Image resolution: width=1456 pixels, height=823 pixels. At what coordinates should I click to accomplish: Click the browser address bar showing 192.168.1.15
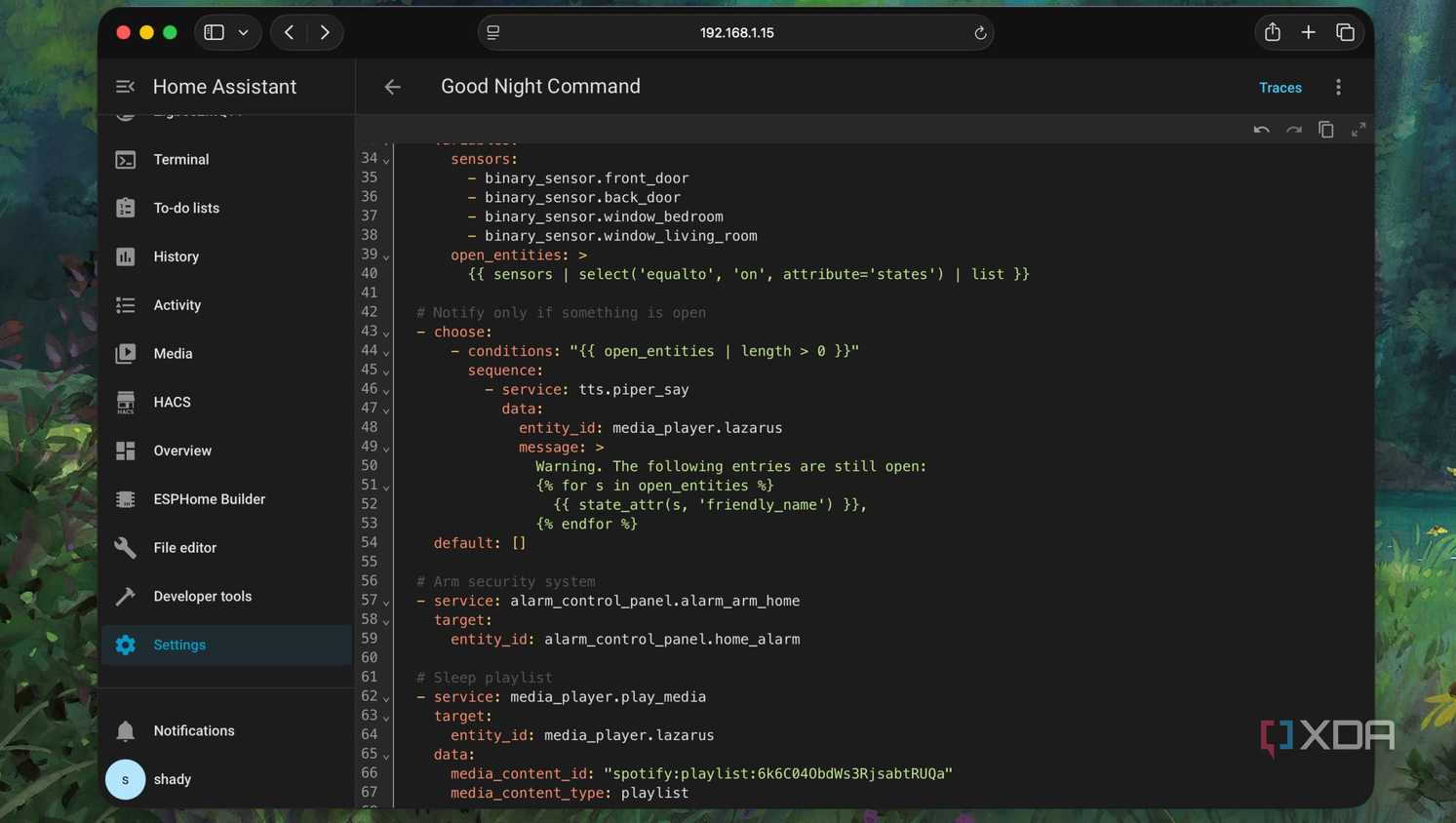[736, 33]
